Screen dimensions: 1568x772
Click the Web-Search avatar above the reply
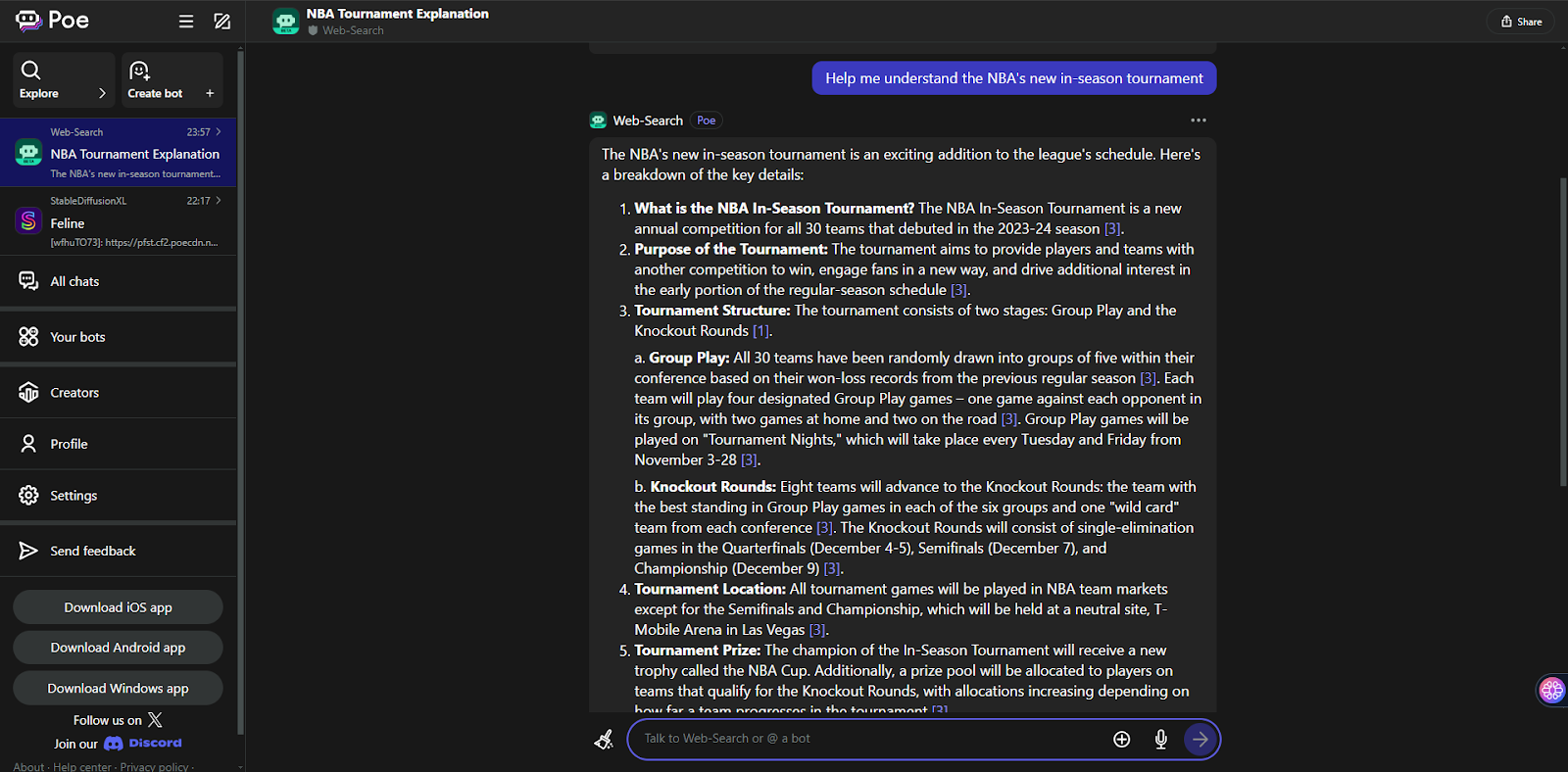click(x=599, y=121)
